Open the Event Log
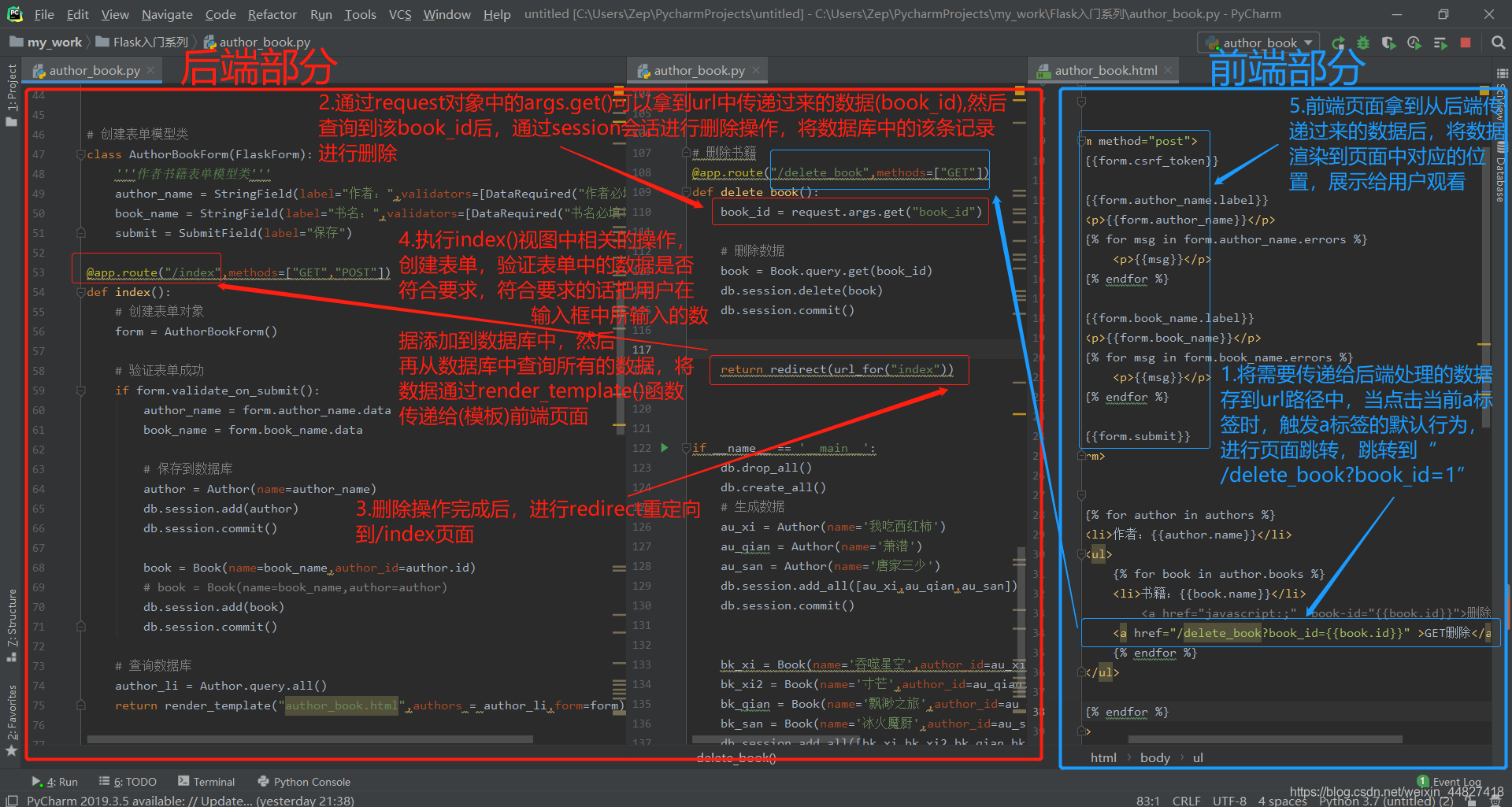Image resolution: width=1512 pixels, height=807 pixels. point(1449,782)
